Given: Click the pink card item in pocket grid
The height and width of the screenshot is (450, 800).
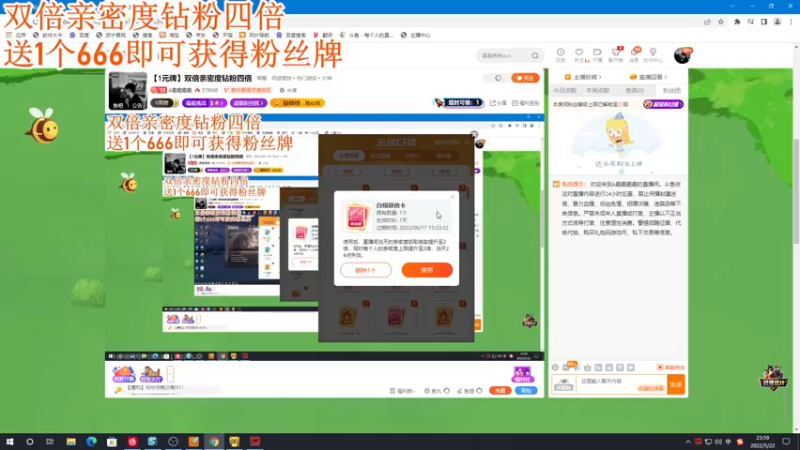Looking at the screenshot, I should (395, 317).
